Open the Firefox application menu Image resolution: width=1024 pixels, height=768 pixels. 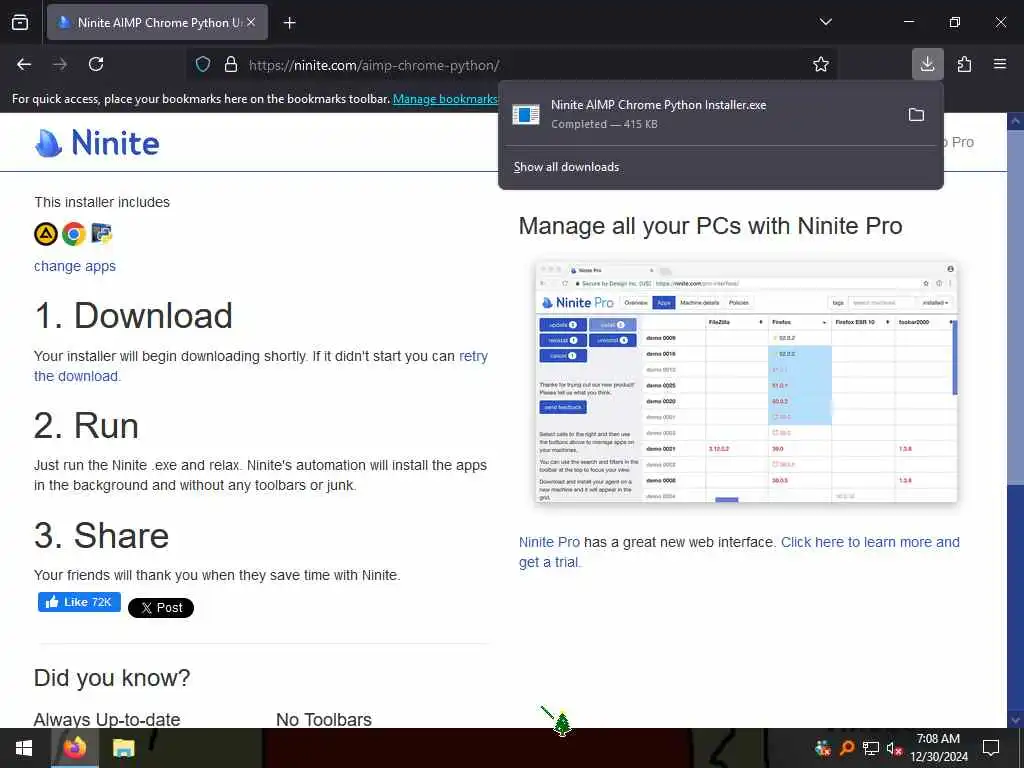[x=999, y=64]
